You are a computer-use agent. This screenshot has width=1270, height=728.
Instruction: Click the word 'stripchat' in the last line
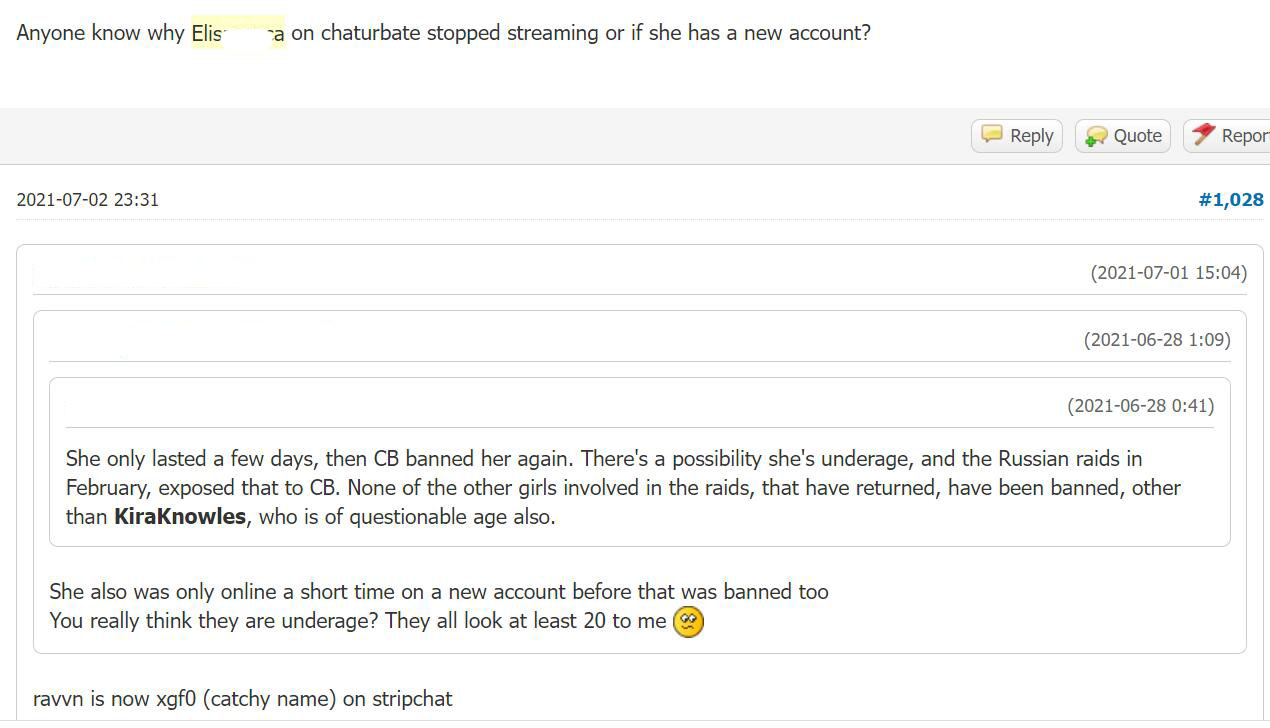coord(412,699)
